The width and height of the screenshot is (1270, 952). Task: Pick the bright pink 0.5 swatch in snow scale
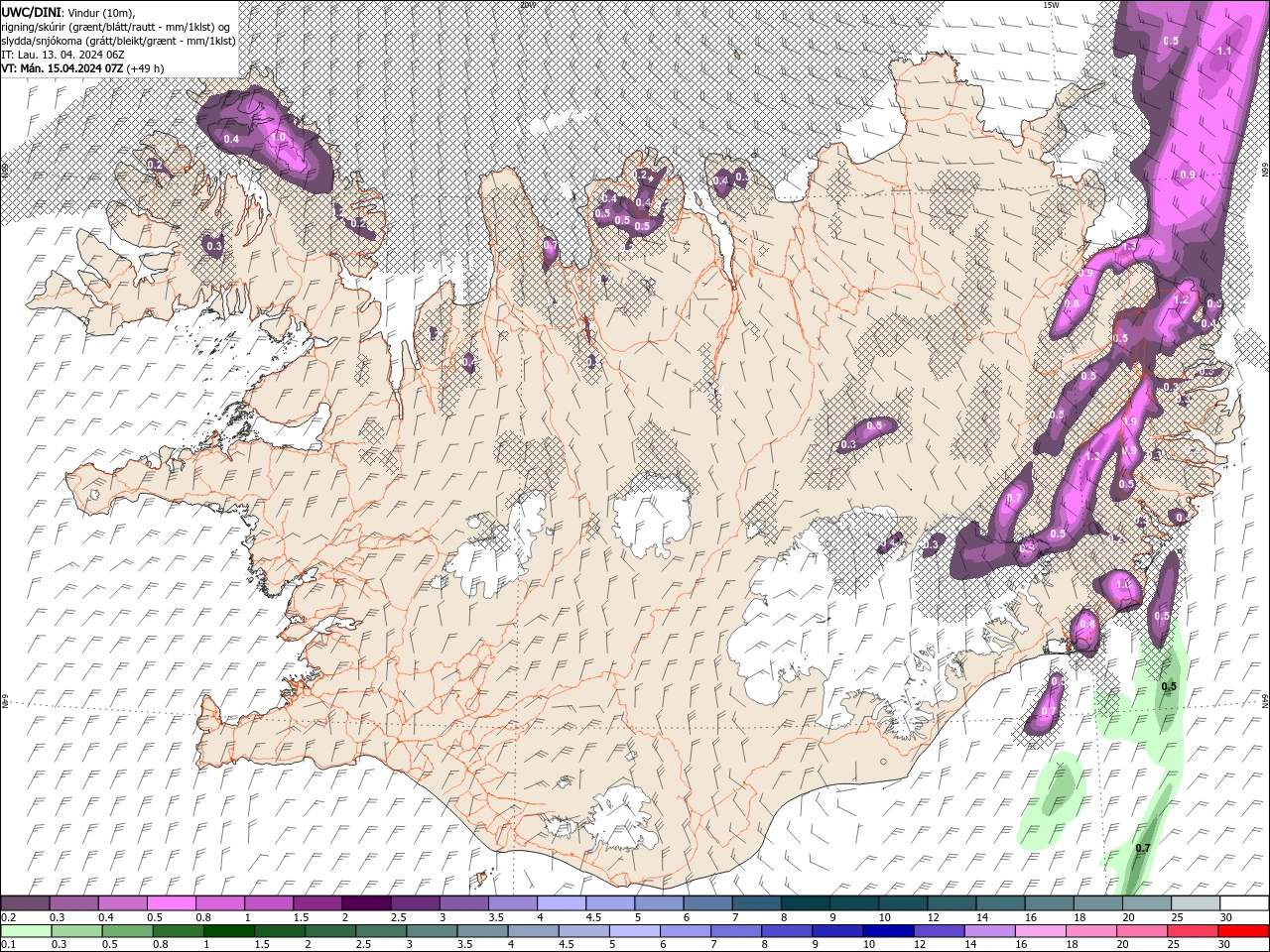(x=171, y=902)
